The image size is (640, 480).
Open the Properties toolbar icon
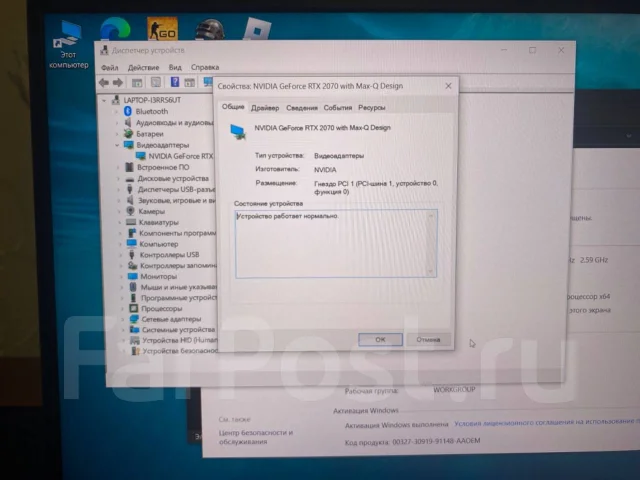point(156,82)
